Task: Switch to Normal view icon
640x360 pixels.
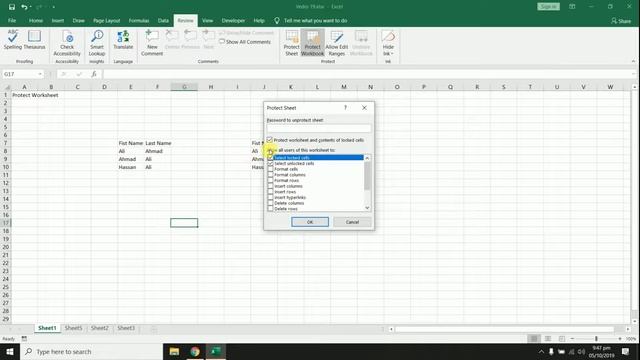Action: 534,339
